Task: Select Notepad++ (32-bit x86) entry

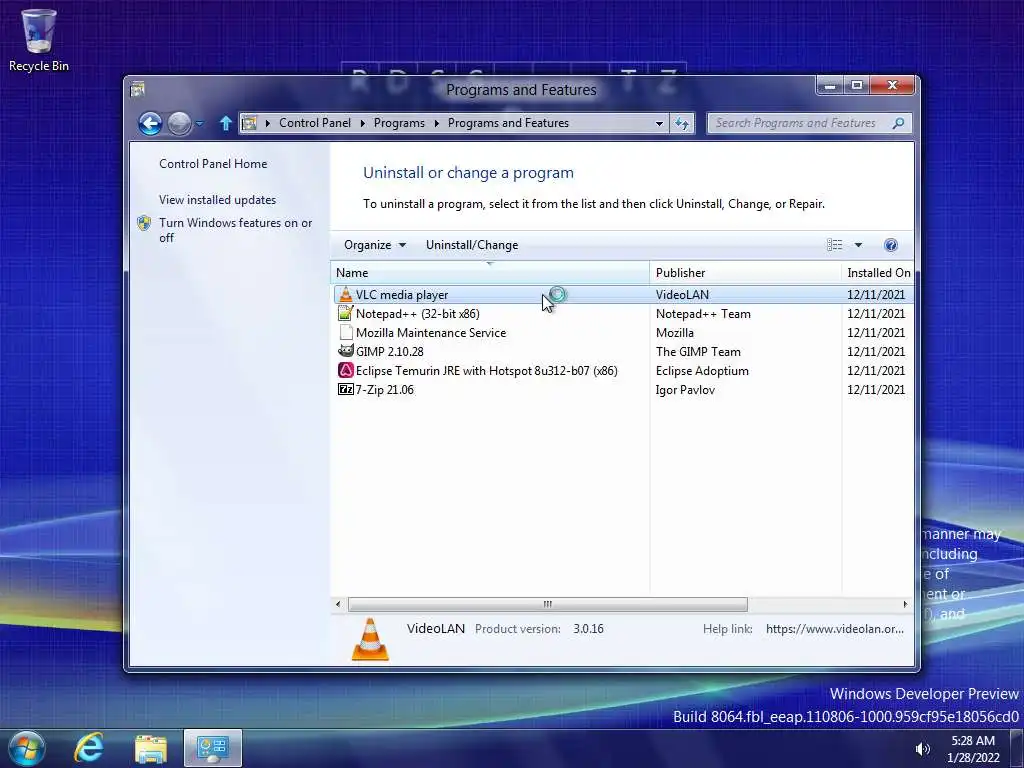Action: click(417, 313)
